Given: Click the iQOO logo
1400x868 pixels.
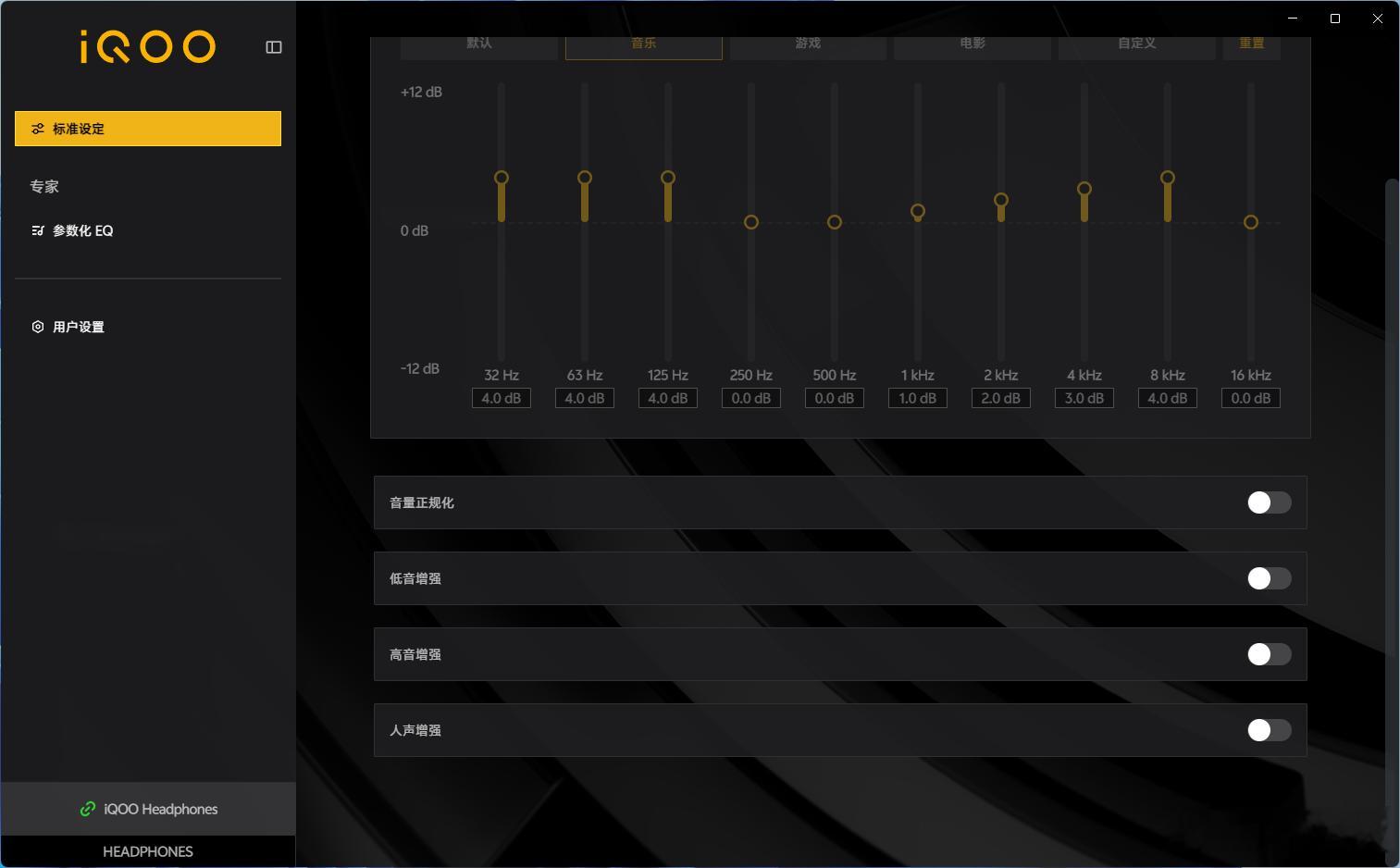Looking at the screenshot, I should (148, 46).
